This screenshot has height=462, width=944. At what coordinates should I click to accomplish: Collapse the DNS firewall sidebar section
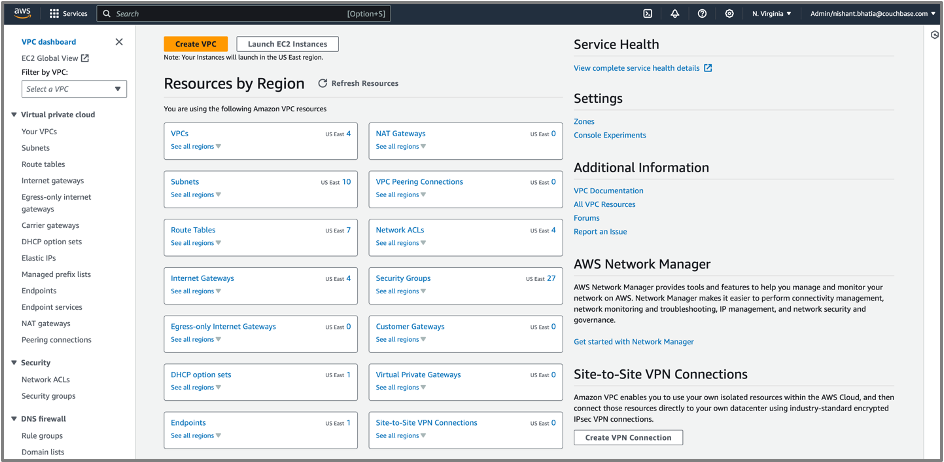(x=14, y=419)
